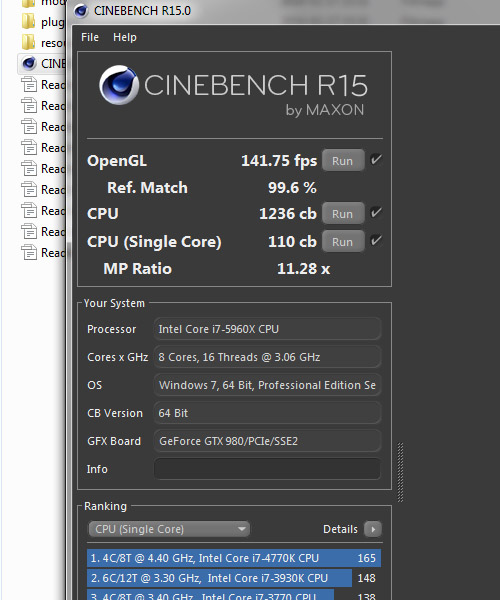This screenshot has height=600, width=500.
Task: Run the CPU (Single Core) benchmark
Action: click(x=343, y=241)
